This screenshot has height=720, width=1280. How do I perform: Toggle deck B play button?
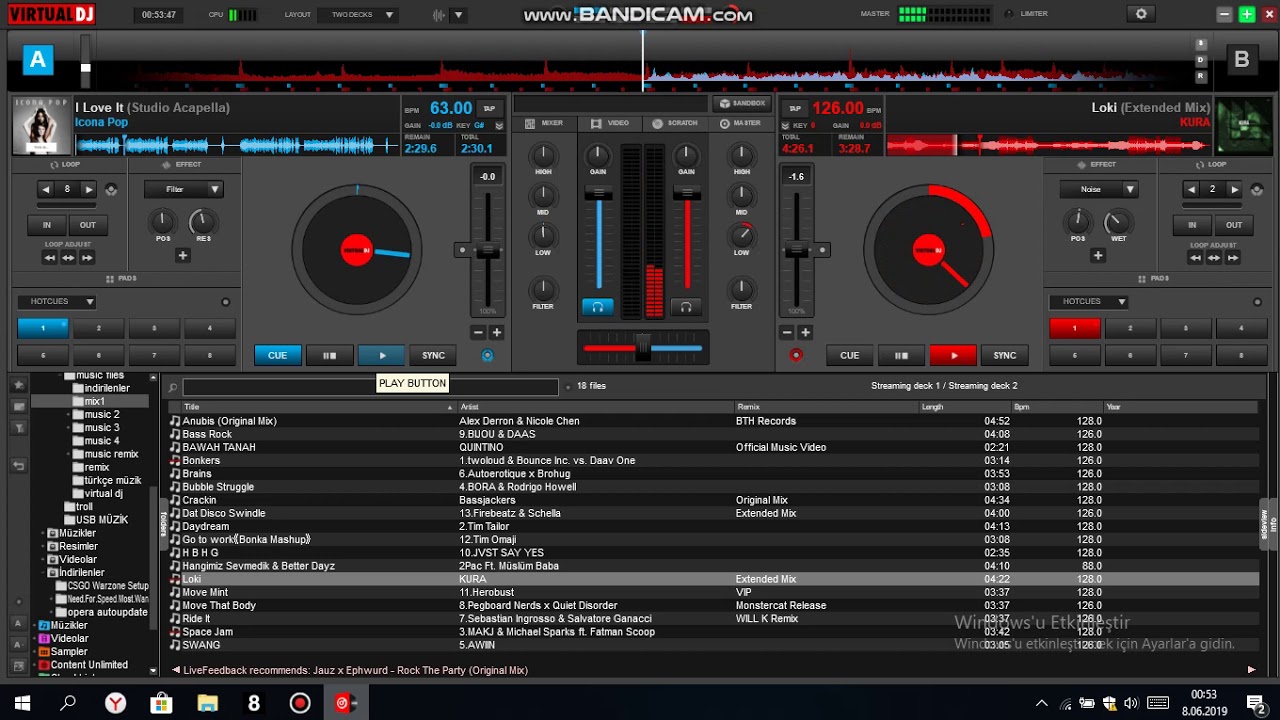coord(953,355)
